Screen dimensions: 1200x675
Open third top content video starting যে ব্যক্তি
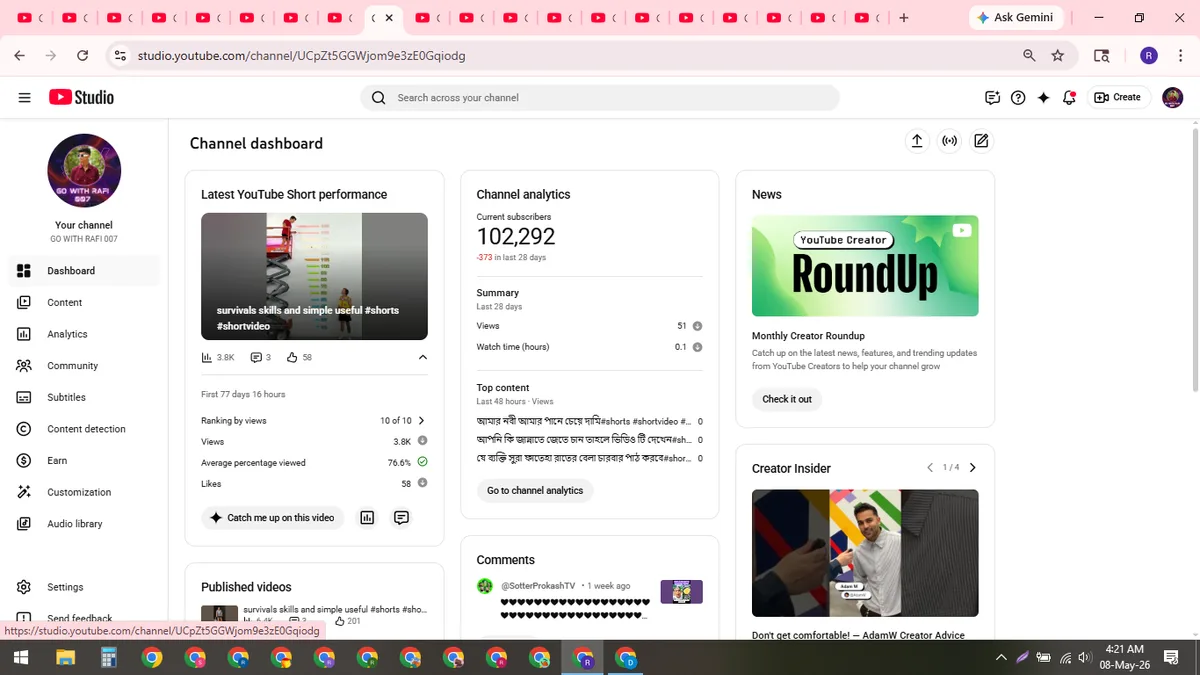[x=584, y=458]
